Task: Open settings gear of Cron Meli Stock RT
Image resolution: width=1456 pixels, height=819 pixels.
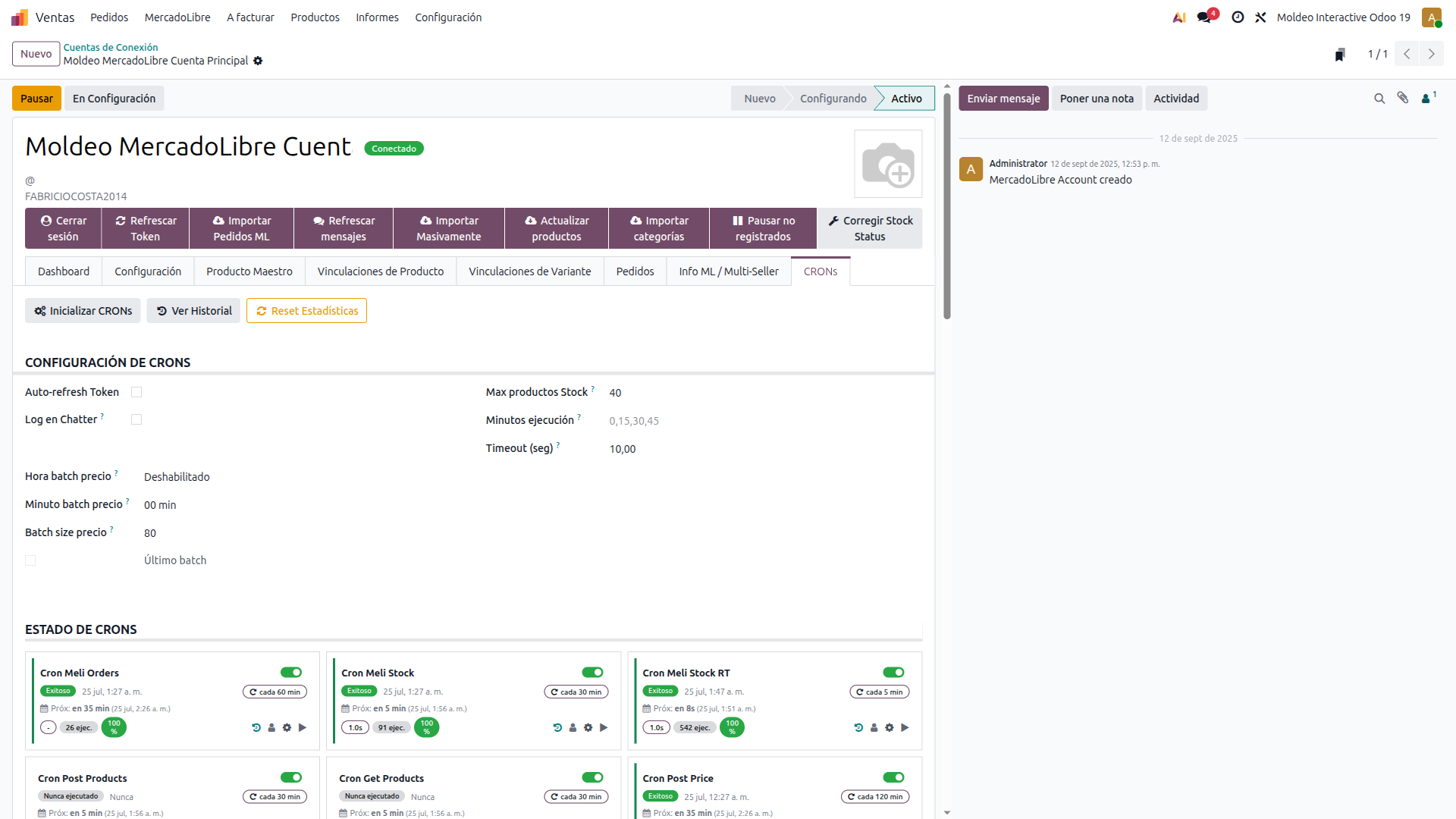Action: point(889,727)
